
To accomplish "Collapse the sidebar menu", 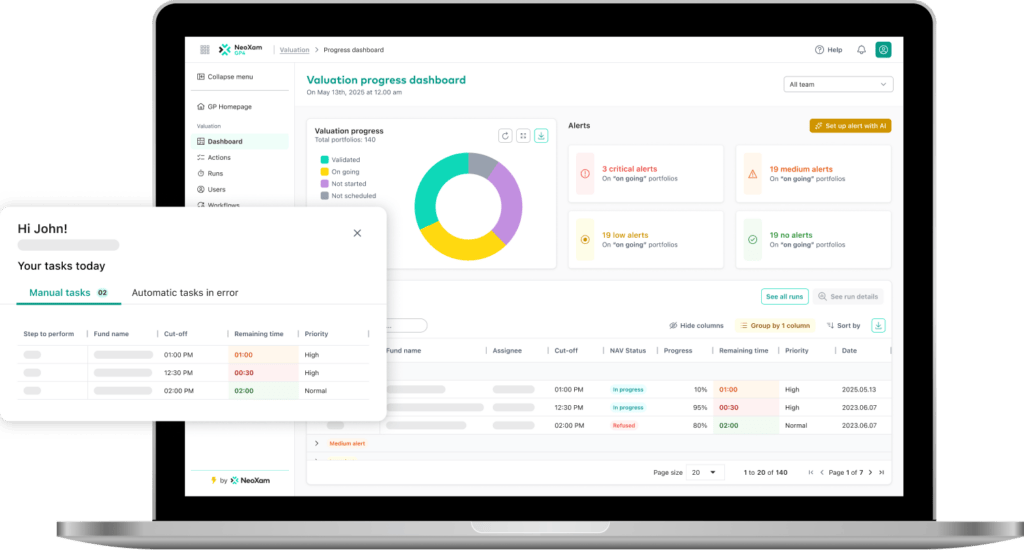I will (225, 77).
